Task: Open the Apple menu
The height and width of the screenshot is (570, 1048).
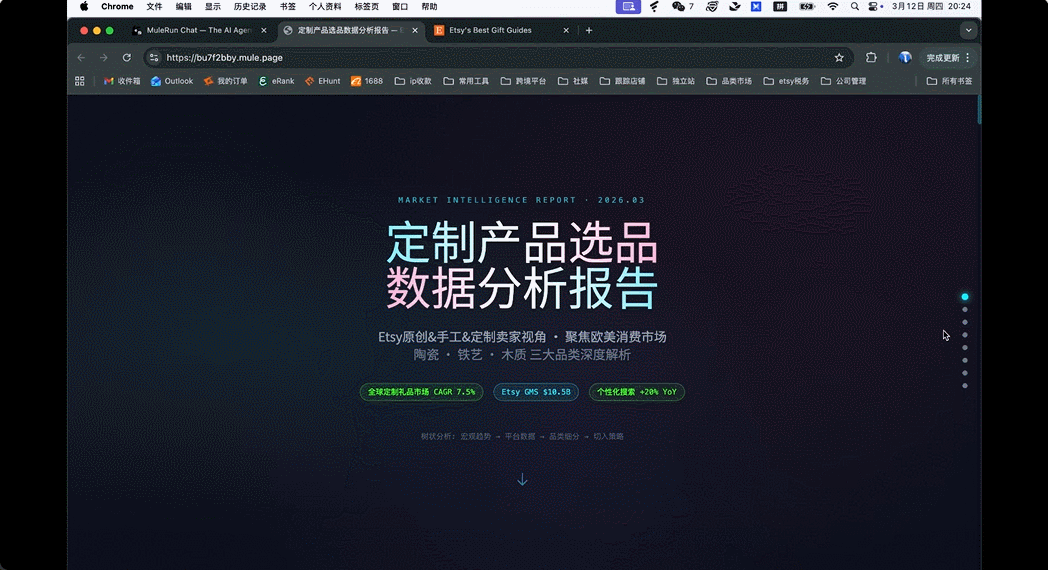Action: click(x=84, y=7)
